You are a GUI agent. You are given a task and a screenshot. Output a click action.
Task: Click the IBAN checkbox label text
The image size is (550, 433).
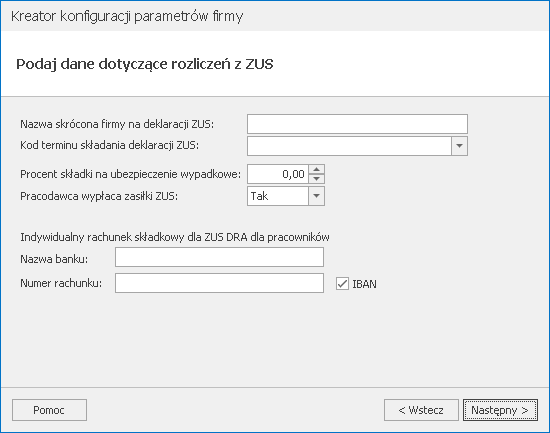(364, 284)
